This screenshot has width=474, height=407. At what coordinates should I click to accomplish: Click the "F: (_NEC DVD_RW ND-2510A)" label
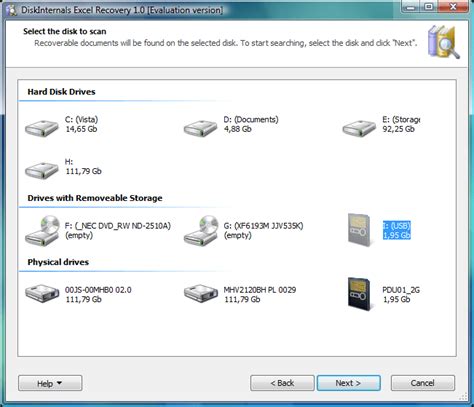[118, 226]
